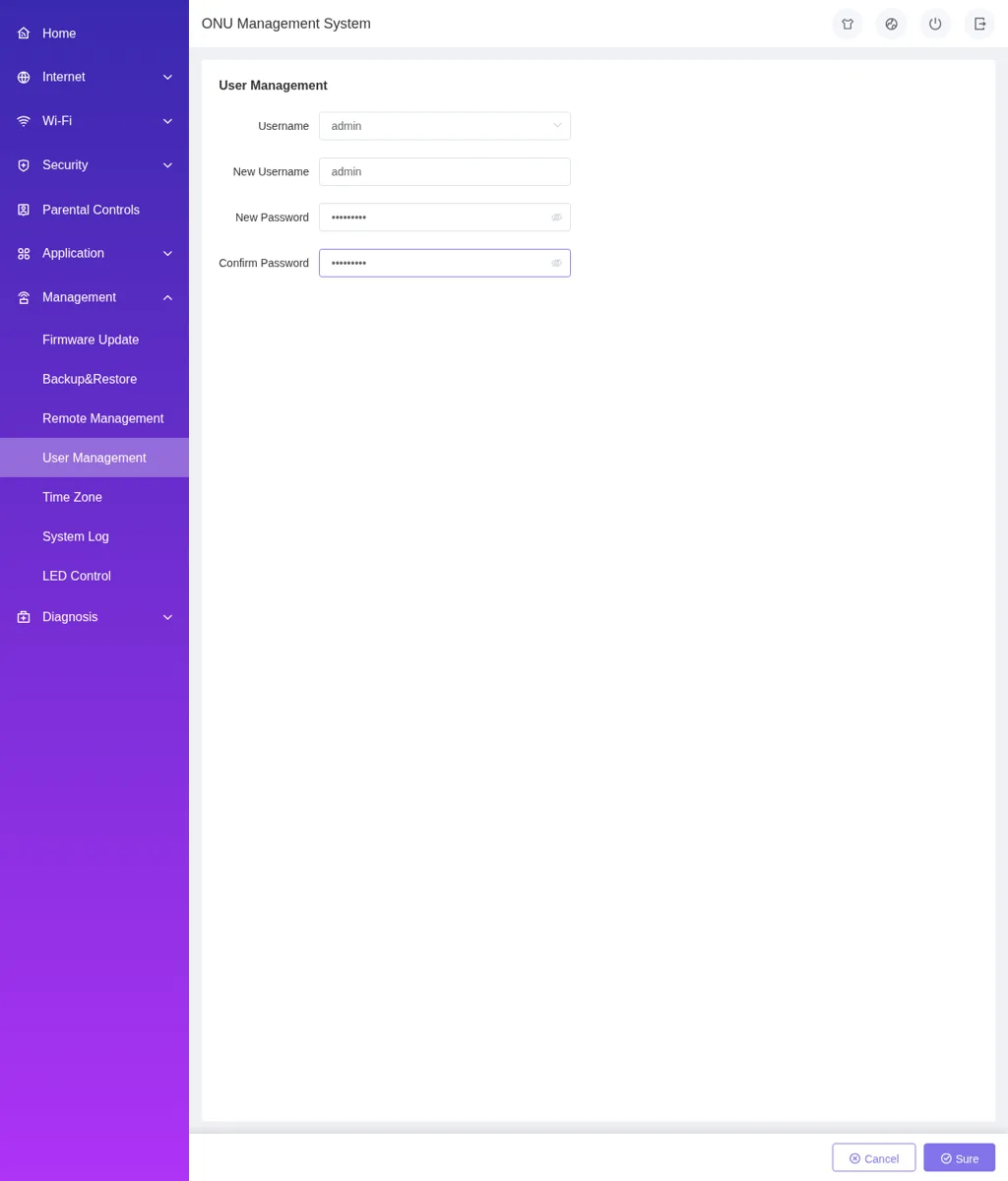Click the power reboot icon
This screenshot has height=1181, width=1008.
click(935, 24)
